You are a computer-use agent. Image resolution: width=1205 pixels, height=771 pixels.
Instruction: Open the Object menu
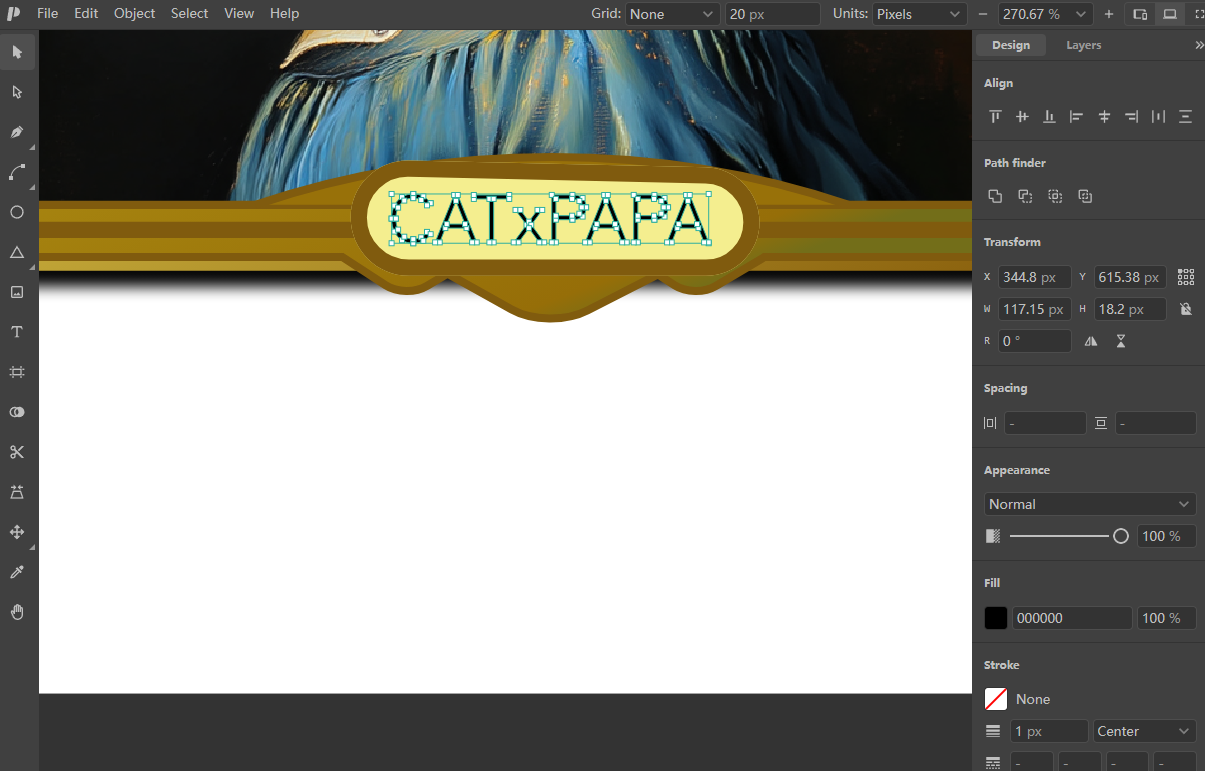134,13
